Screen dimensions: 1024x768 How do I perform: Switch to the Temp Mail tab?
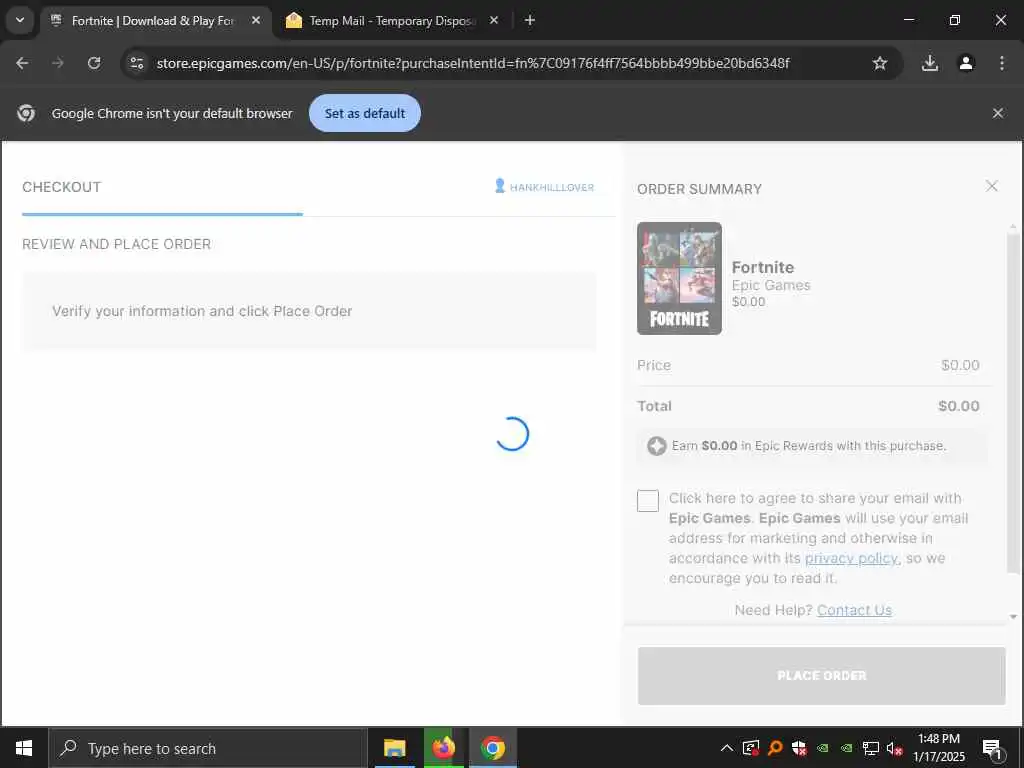click(x=392, y=21)
